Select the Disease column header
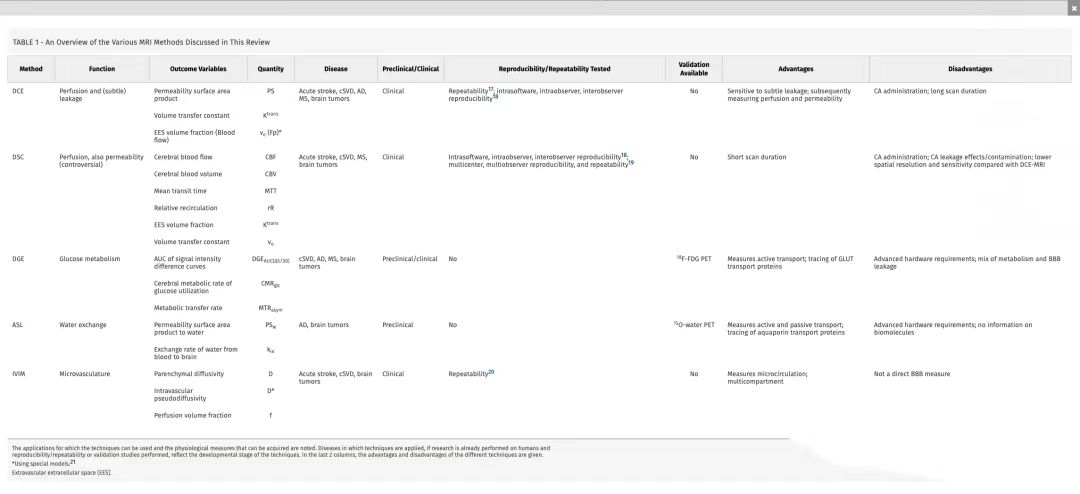This screenshot has width=1080, height=494. pyautogui.click(x=335, y=69)
